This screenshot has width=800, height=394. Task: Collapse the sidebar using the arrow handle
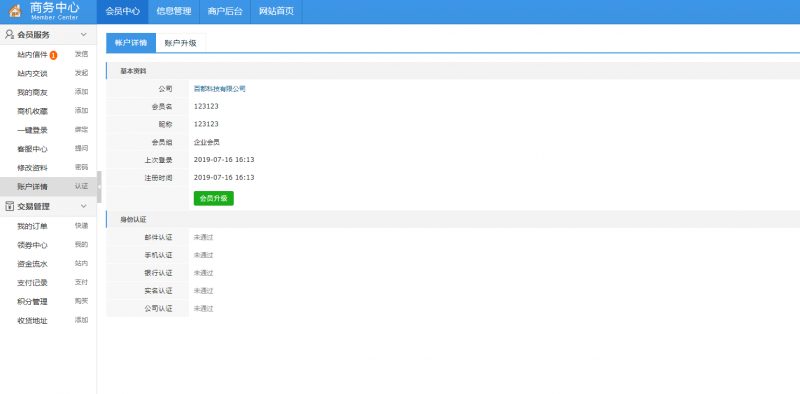[x=99, y=186]
